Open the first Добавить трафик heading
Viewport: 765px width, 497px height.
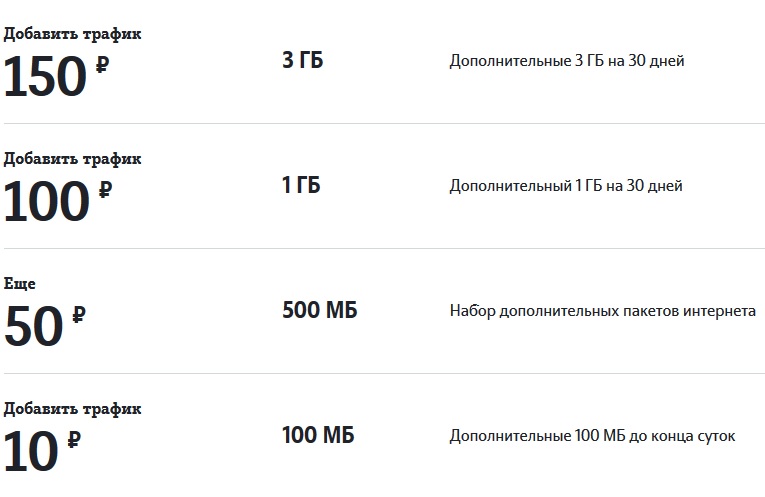click(73, 34)
